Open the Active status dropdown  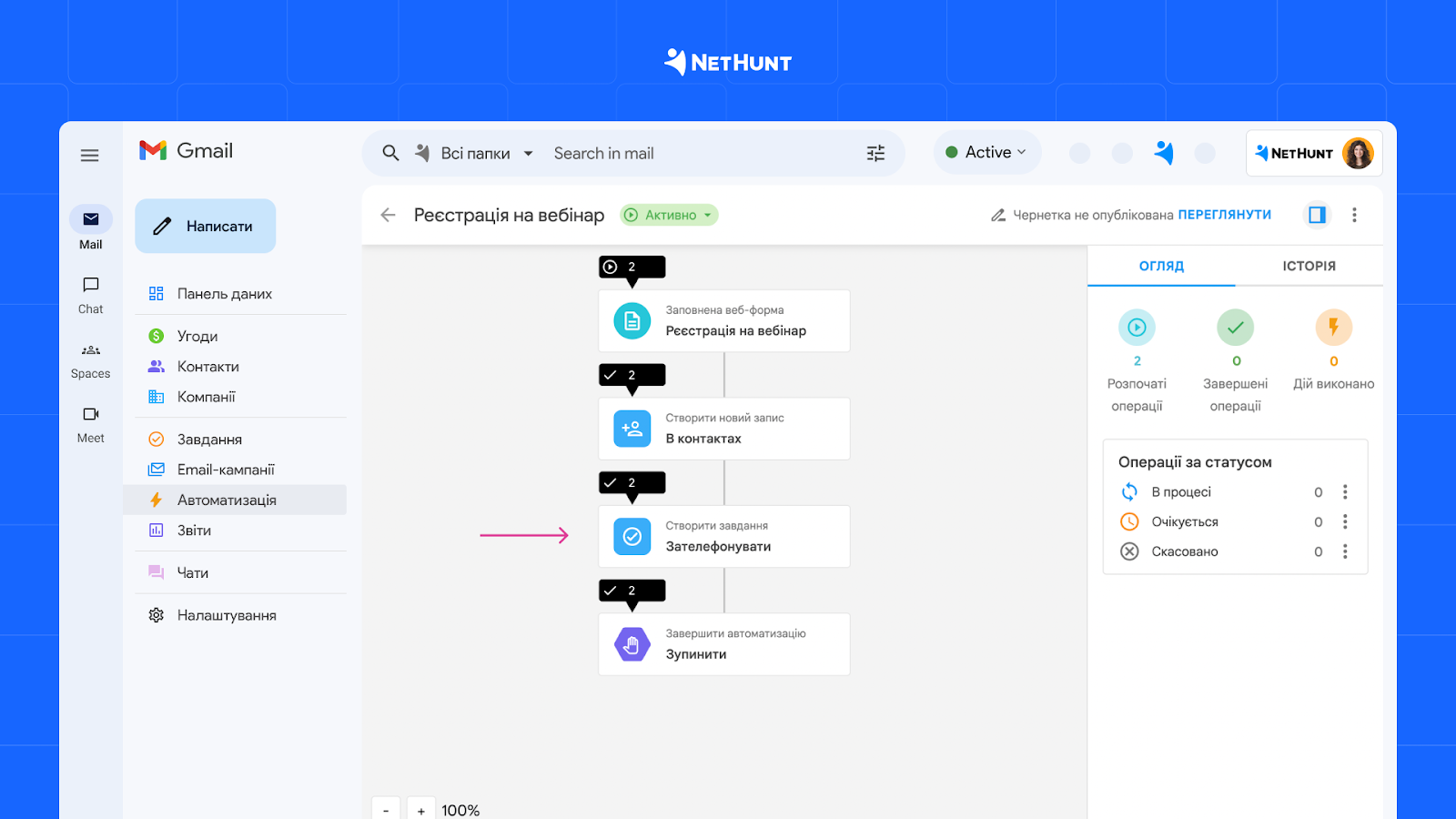pyautogui.click(x=987, y=152)
